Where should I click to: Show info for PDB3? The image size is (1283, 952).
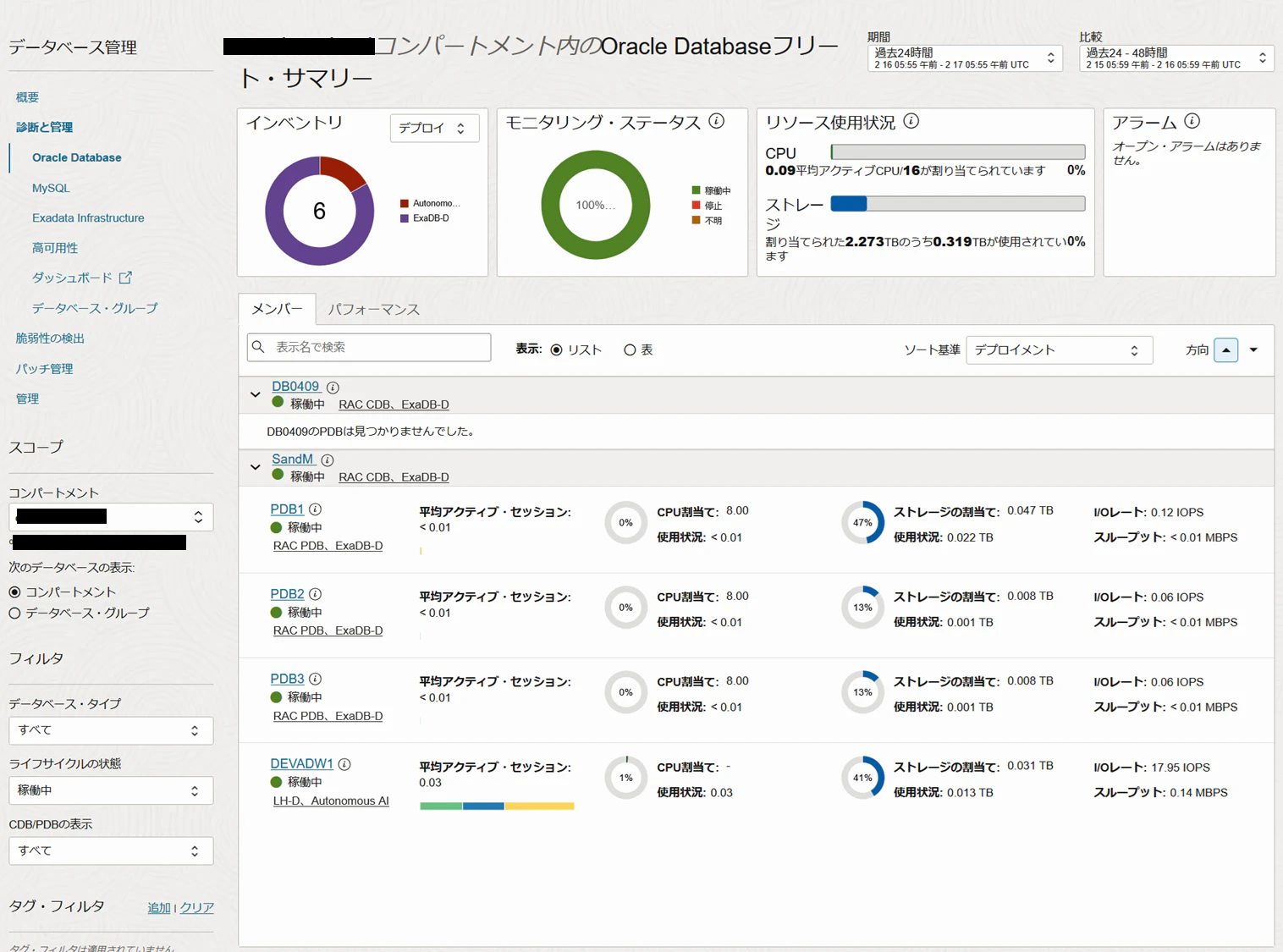pos(315,679)
